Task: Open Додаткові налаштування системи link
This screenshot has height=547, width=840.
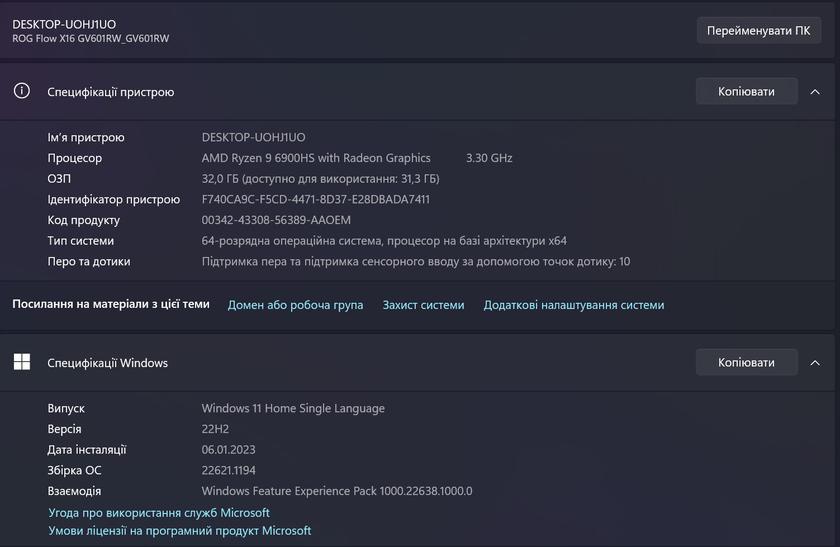Action: tap(574, 305)
